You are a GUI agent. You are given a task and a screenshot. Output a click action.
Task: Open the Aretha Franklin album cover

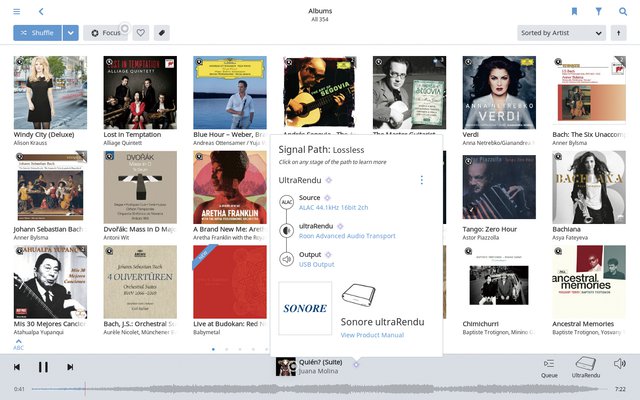(x=230, y=187)
